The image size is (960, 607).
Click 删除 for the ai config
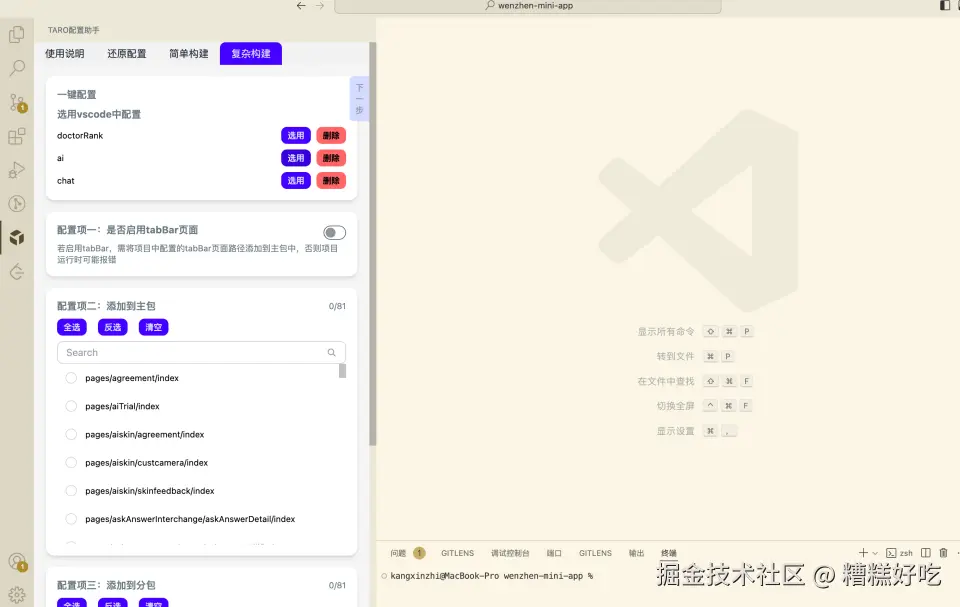click(x=331, y=158)
